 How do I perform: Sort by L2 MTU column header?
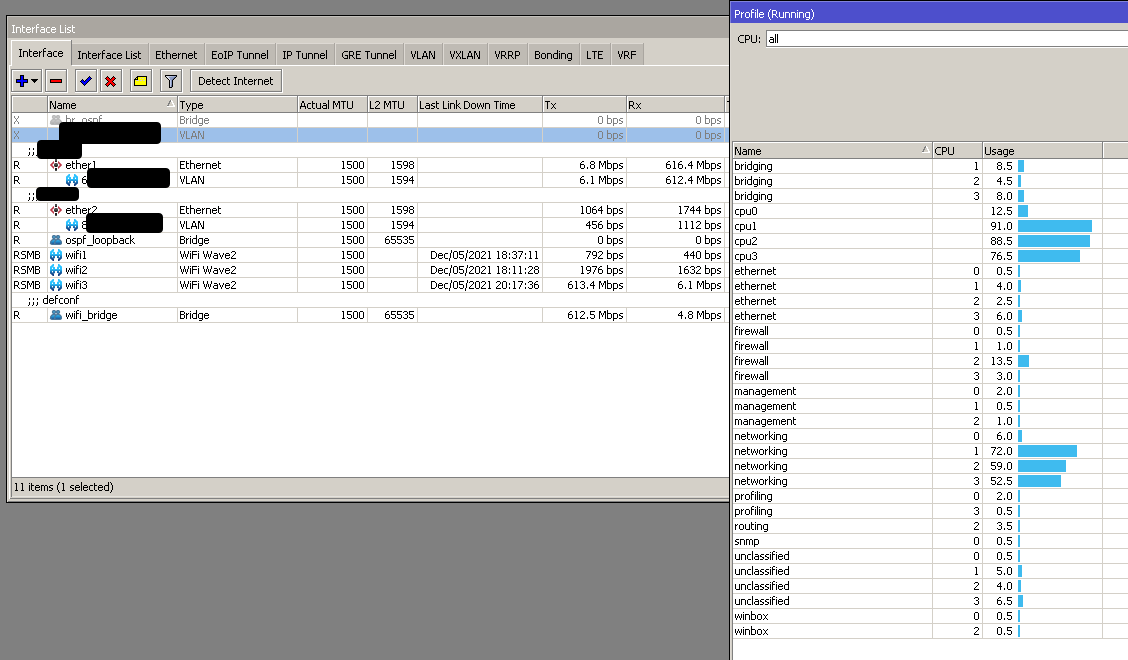pyautogui.click(x=392, y=105)
